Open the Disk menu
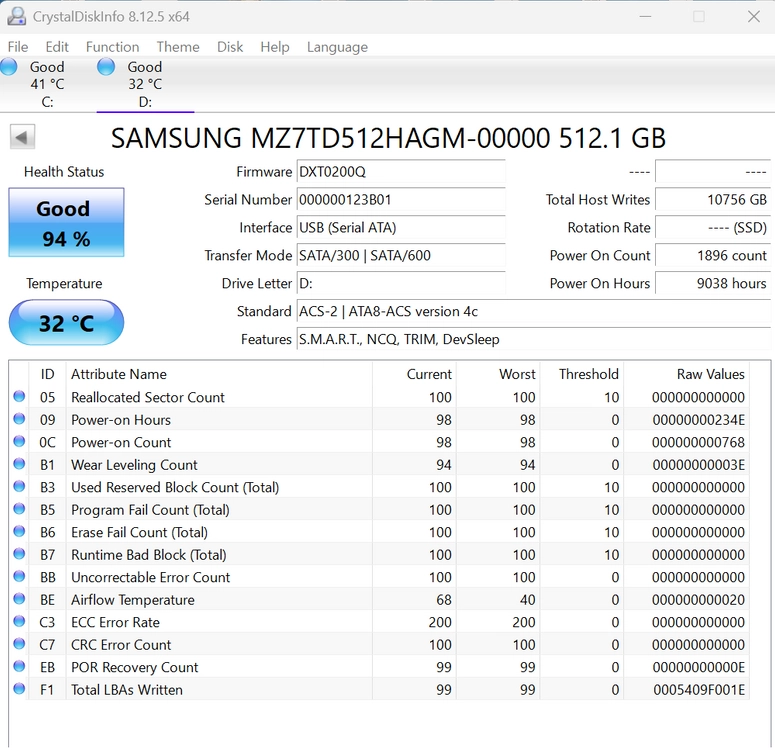 pos(230,47)
